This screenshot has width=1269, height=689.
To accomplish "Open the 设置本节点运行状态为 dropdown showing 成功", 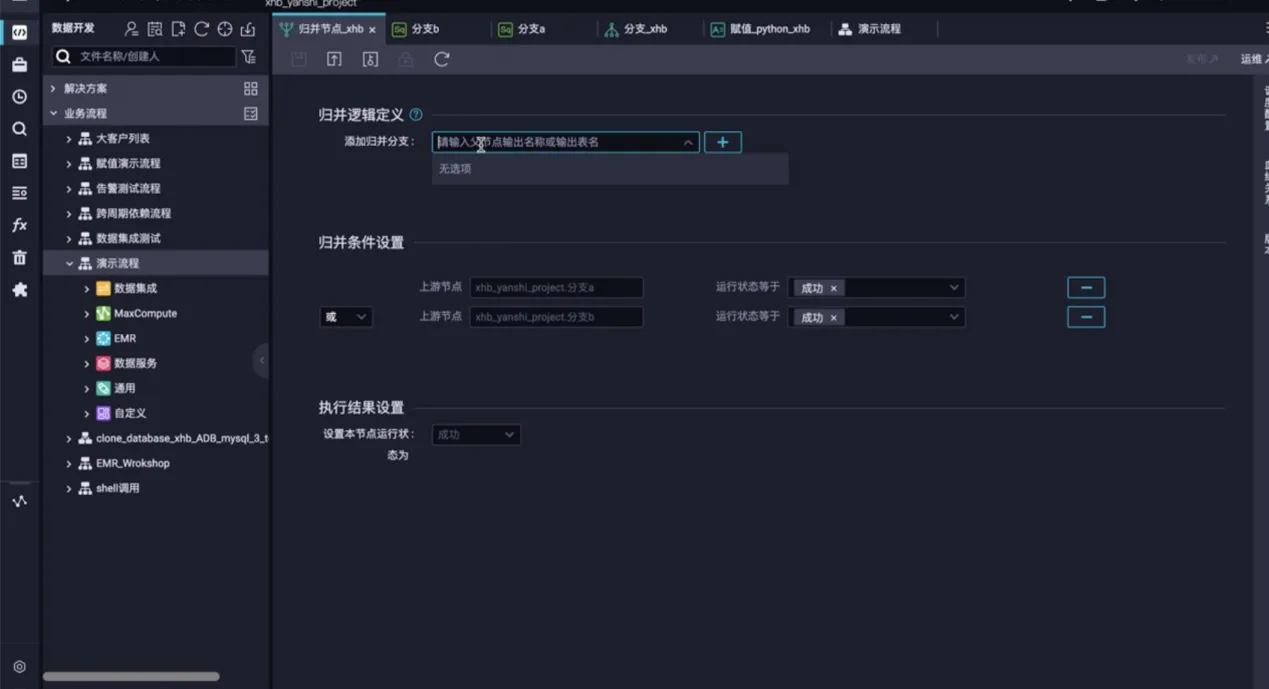I will (476, 435).
